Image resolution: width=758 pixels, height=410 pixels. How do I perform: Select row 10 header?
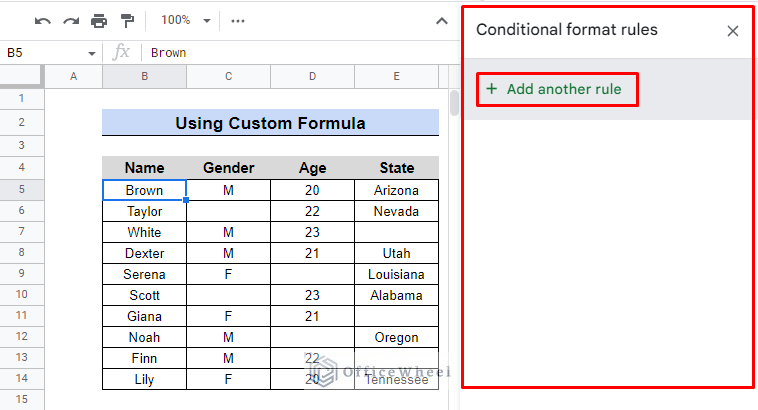[22, 294]
